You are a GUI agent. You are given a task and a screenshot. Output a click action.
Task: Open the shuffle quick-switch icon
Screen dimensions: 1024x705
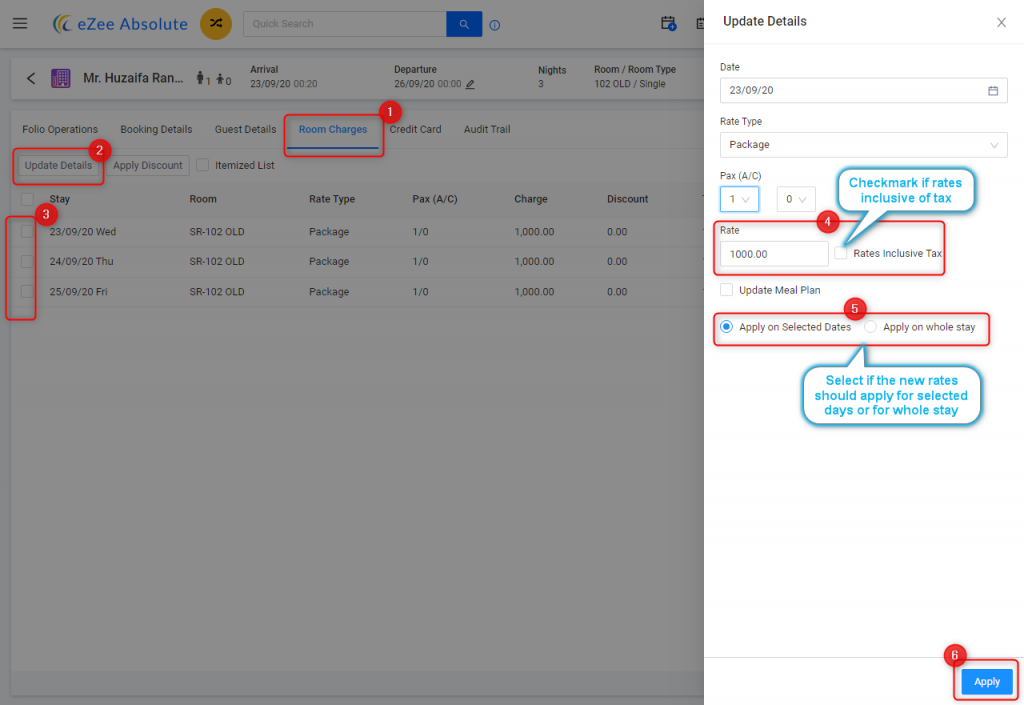coord(216,24)
